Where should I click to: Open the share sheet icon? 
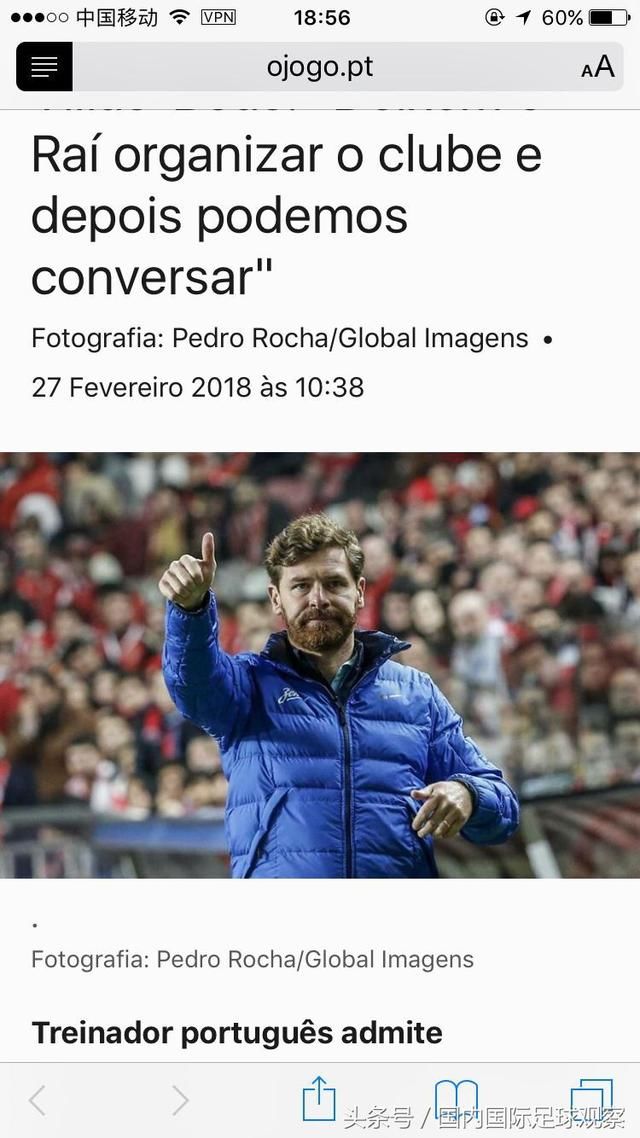coord(319,1098)
